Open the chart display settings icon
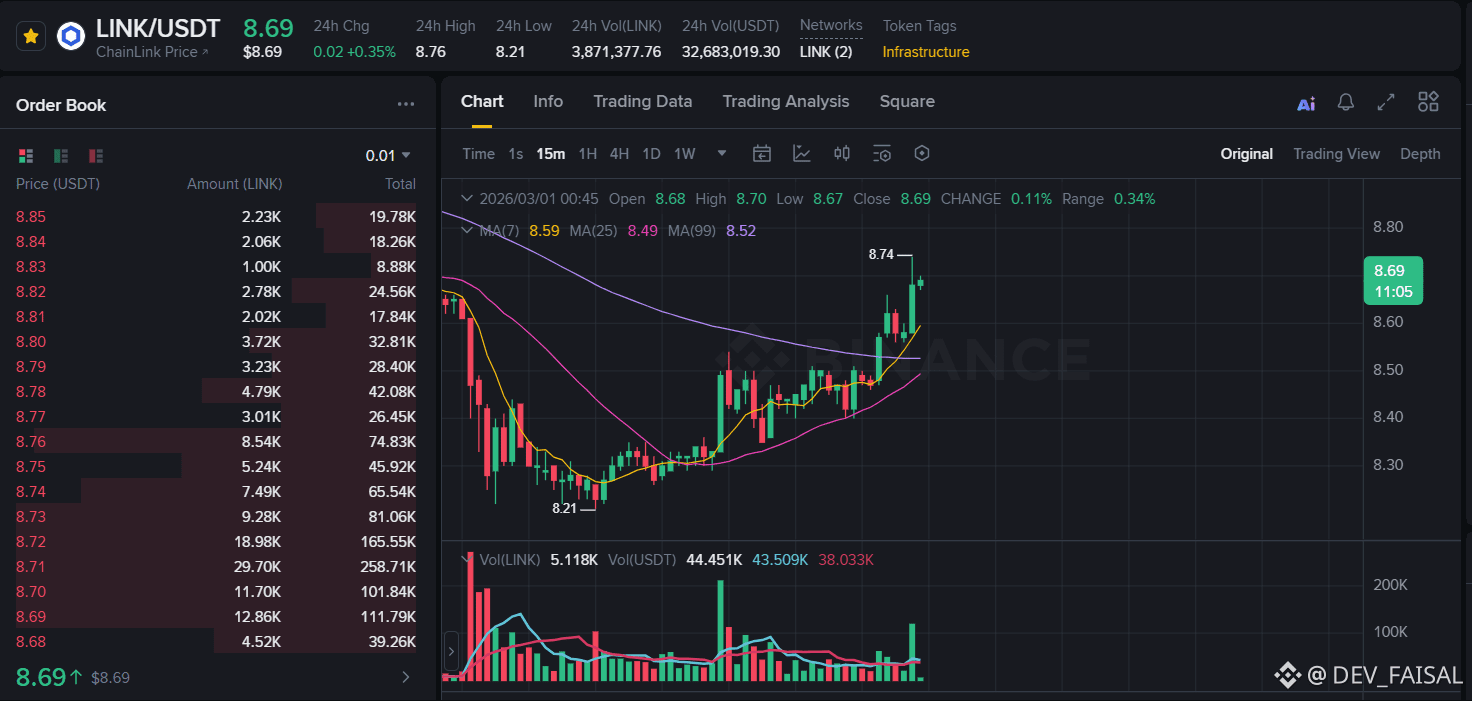Viewport: 1472px width, 701px height. 882,153
